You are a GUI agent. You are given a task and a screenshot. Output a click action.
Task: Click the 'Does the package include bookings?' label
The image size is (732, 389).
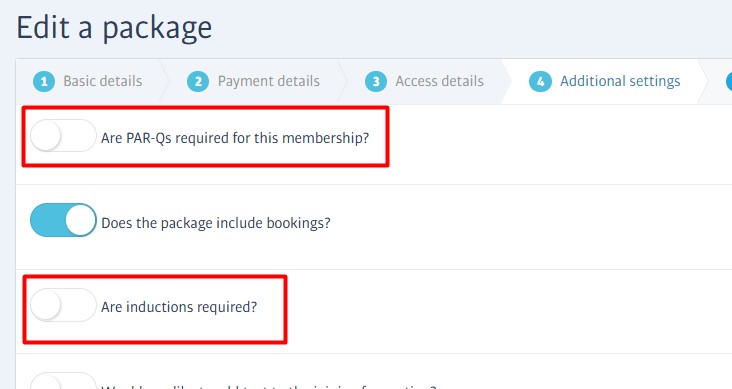216,223
